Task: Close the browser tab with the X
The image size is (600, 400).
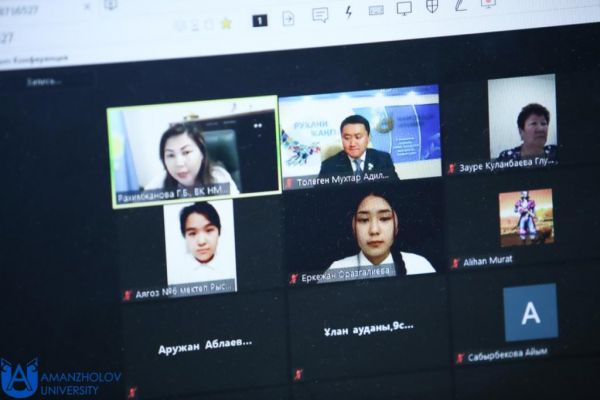Action: click(x=87, y=7)
